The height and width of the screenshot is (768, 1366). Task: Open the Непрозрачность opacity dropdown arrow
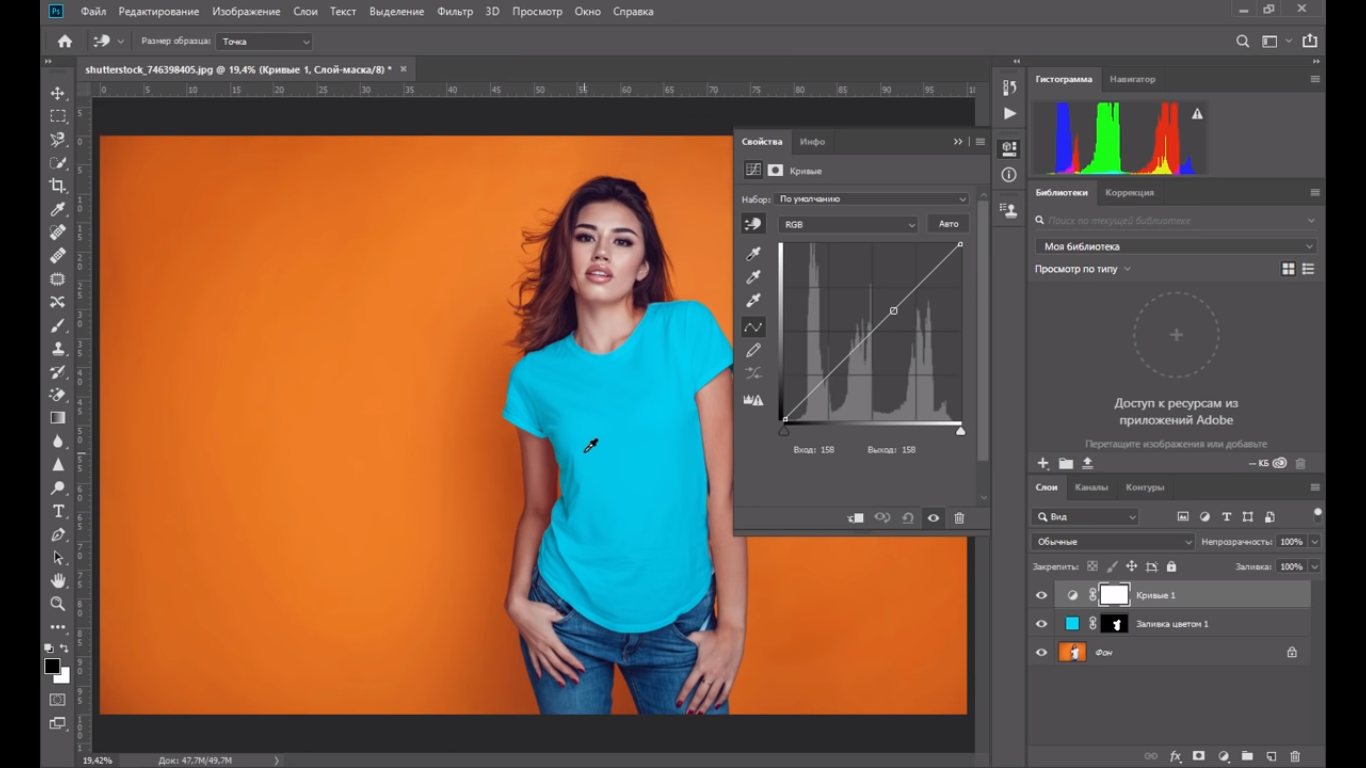coord(1314,542)
